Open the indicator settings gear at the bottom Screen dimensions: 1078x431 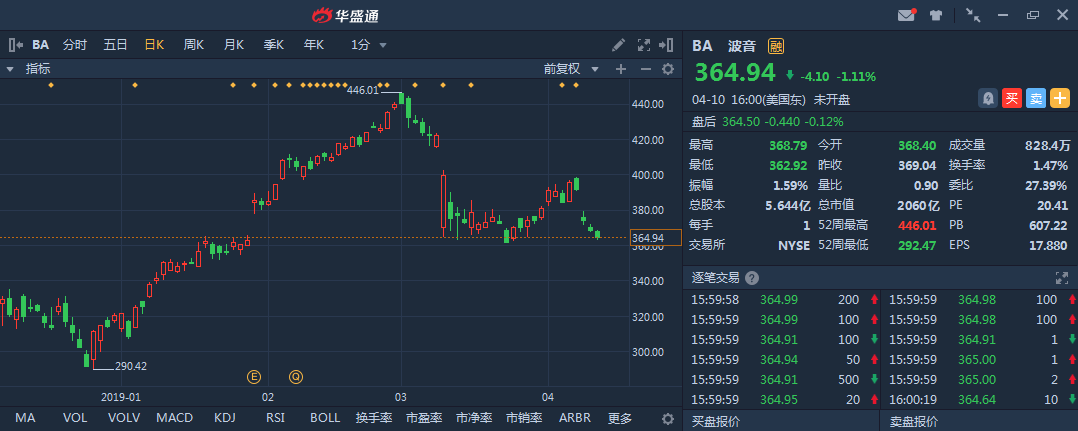668,418
